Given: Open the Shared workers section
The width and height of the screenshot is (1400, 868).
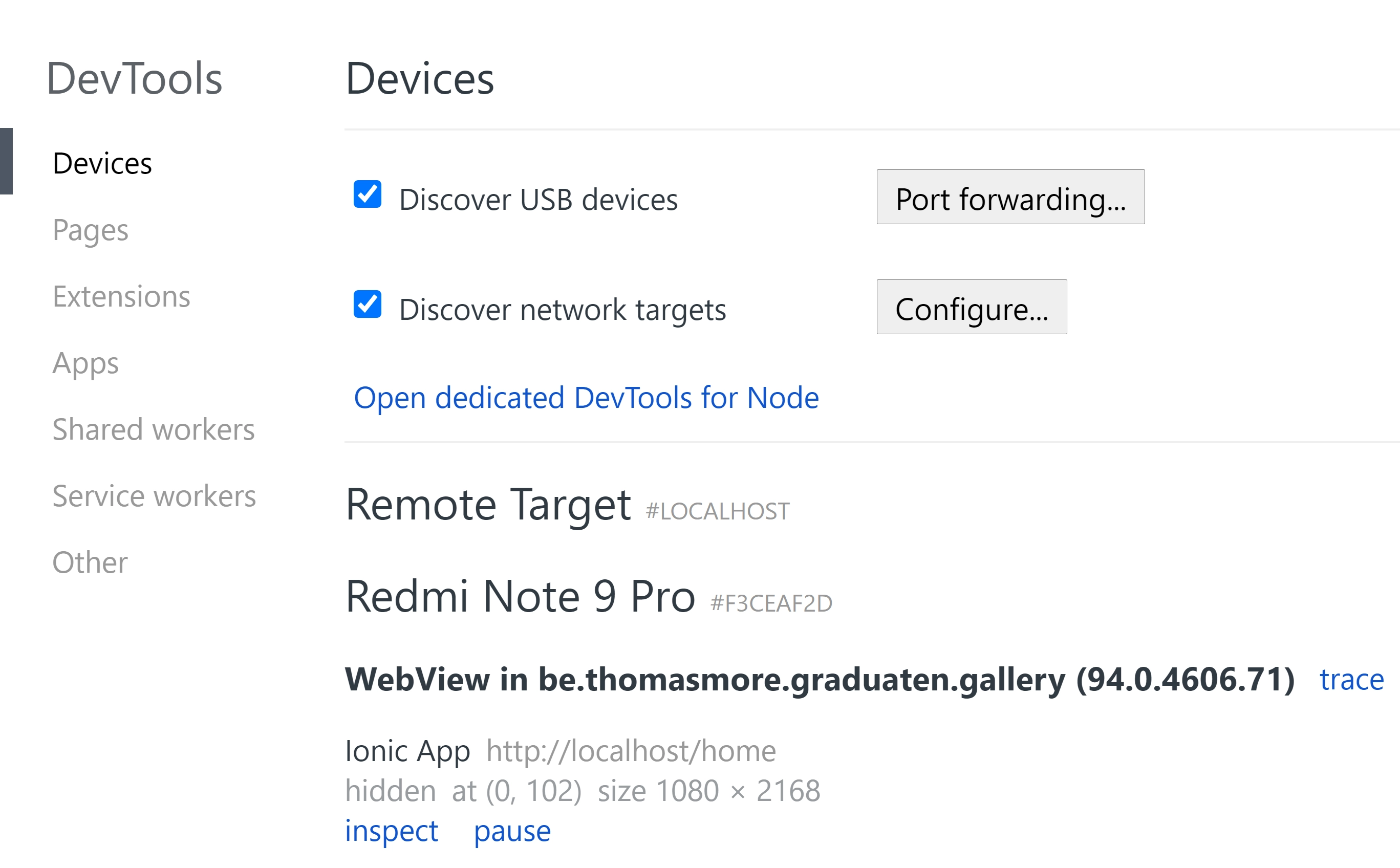Looking at the screenshot, I should 154,429.
